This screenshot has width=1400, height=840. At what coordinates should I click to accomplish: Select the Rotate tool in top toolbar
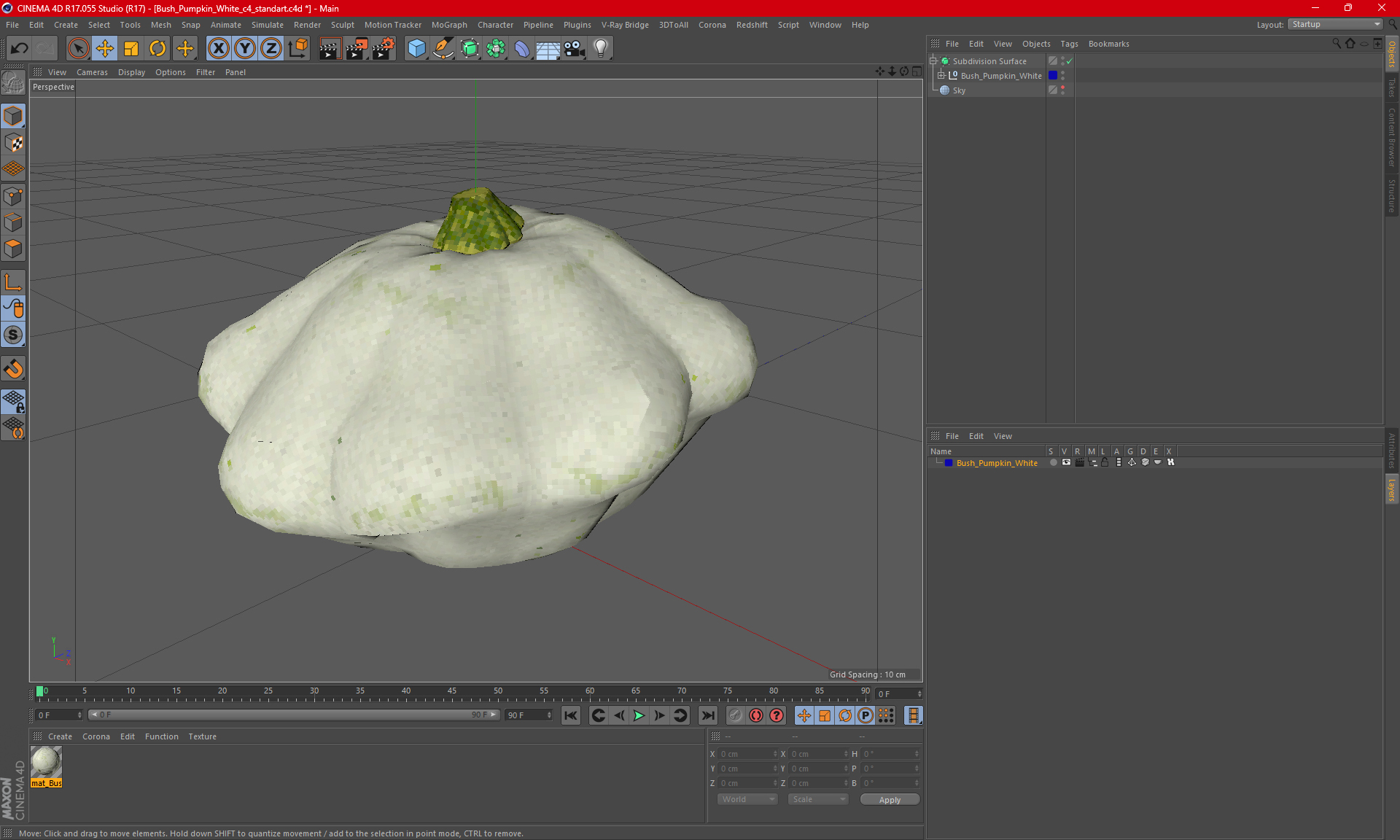pyautogui.click(x=157, y=49)
